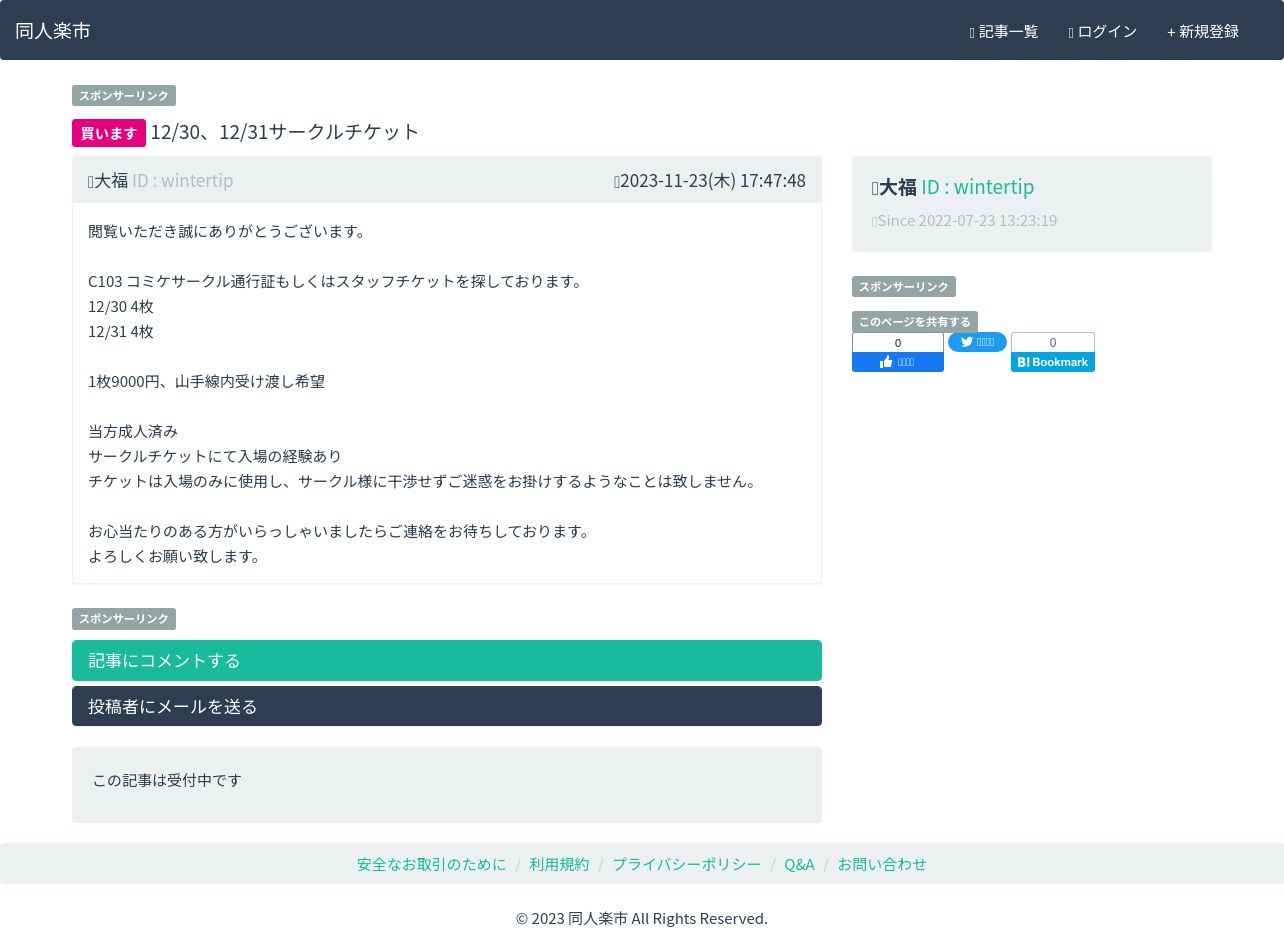Open お問い合わせ contact link
1284x930 pixels.
point(882,864)
